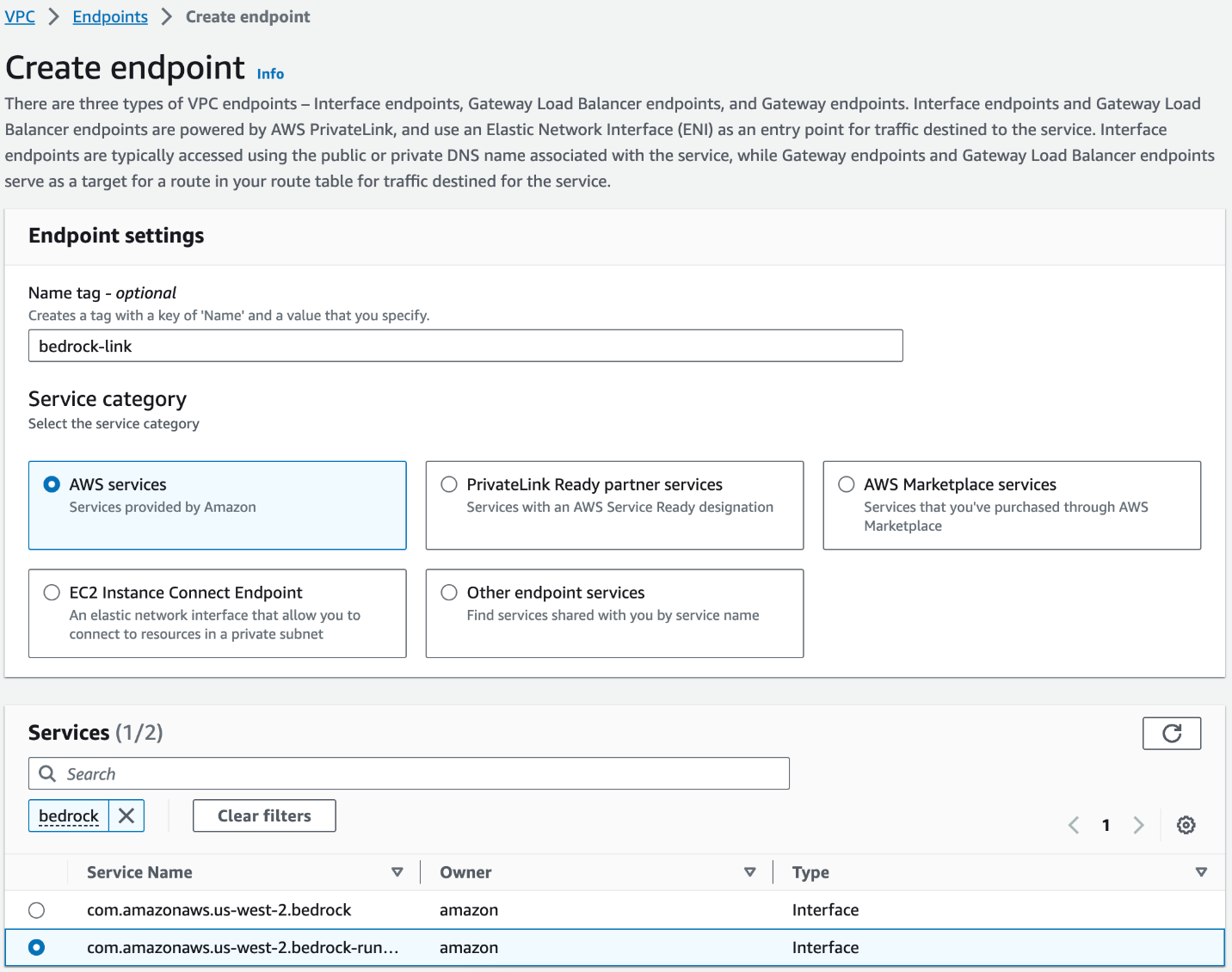Open the Type column sort dropdown

click(x=1201, y=871)
